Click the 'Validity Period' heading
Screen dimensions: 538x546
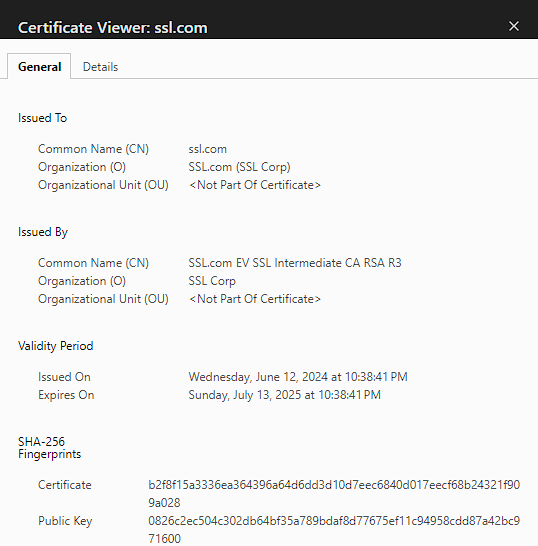point(56,346)
